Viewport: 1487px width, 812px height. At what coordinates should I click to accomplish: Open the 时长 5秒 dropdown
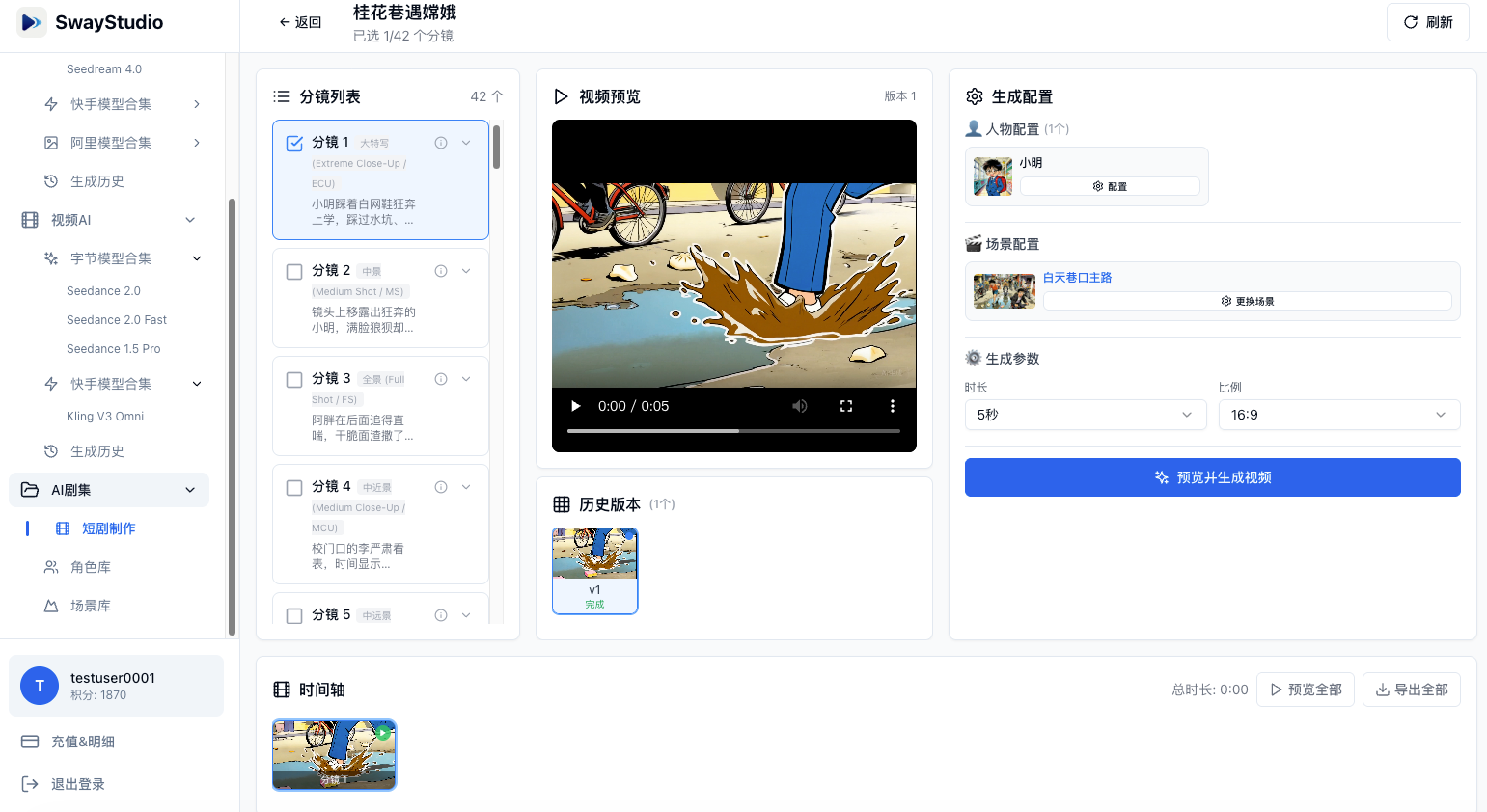[x=1086, y=415]
